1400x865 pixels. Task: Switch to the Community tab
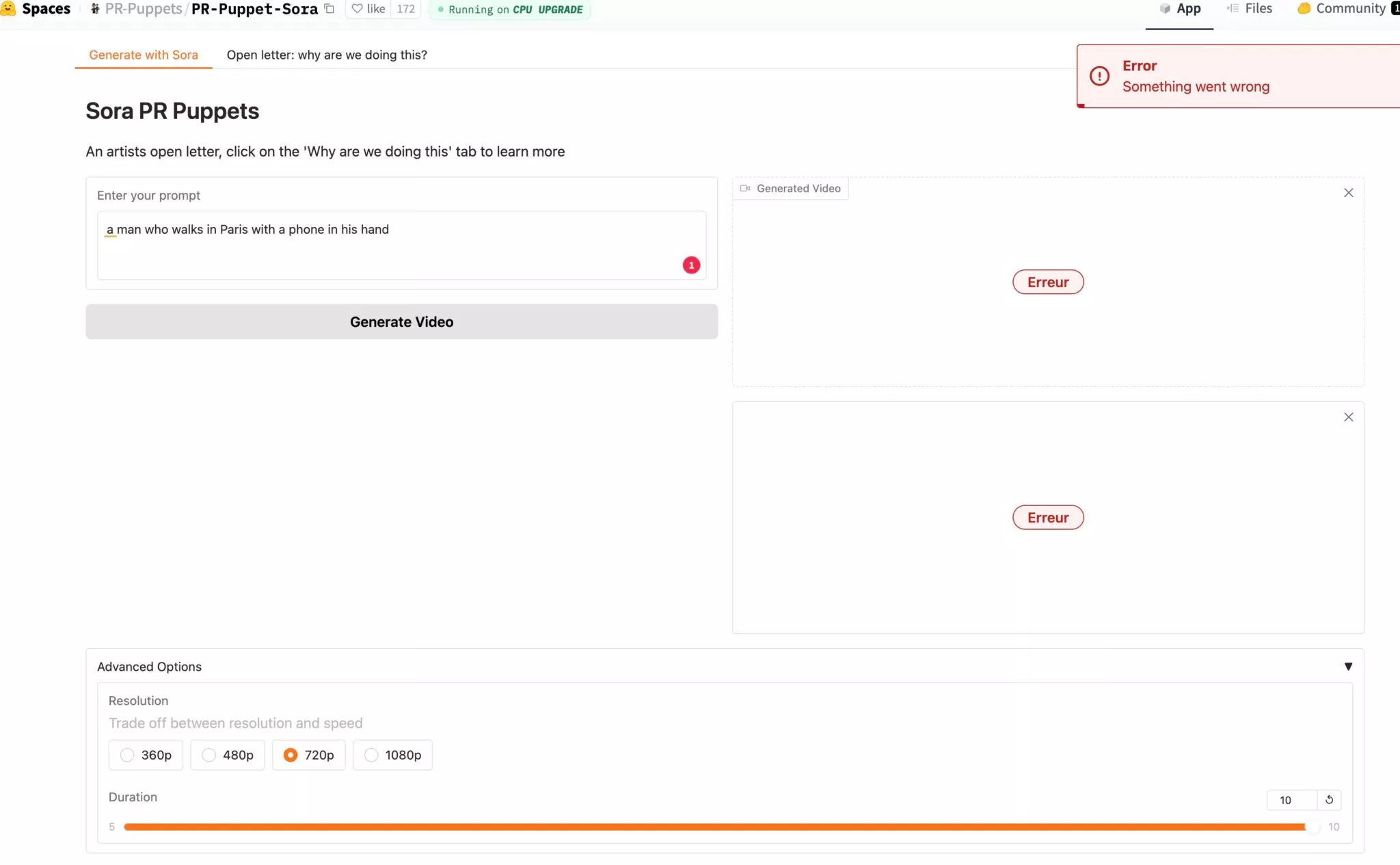tap(1348, 9)
